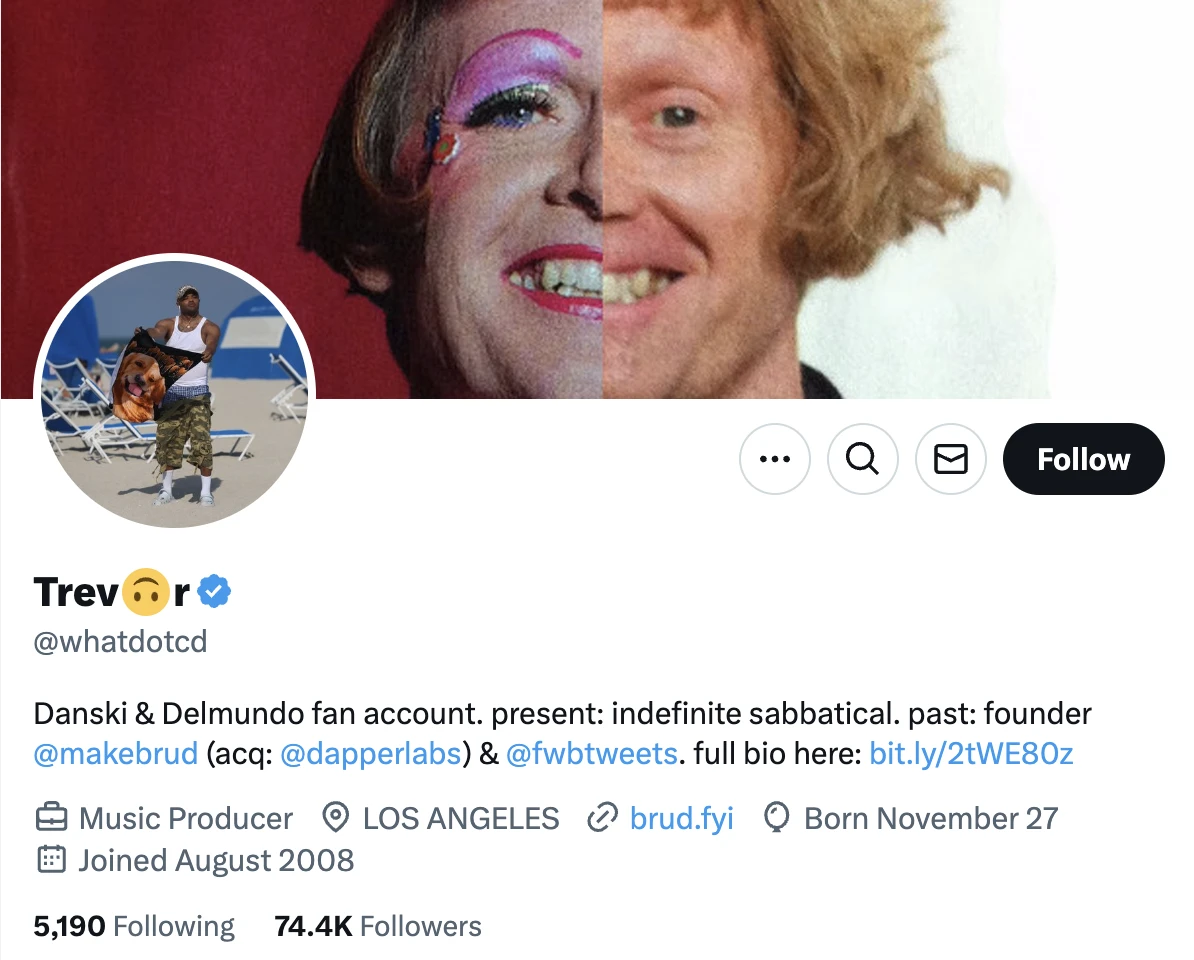
Task: Click the search magnifier icon on profile
Action: 862,459
